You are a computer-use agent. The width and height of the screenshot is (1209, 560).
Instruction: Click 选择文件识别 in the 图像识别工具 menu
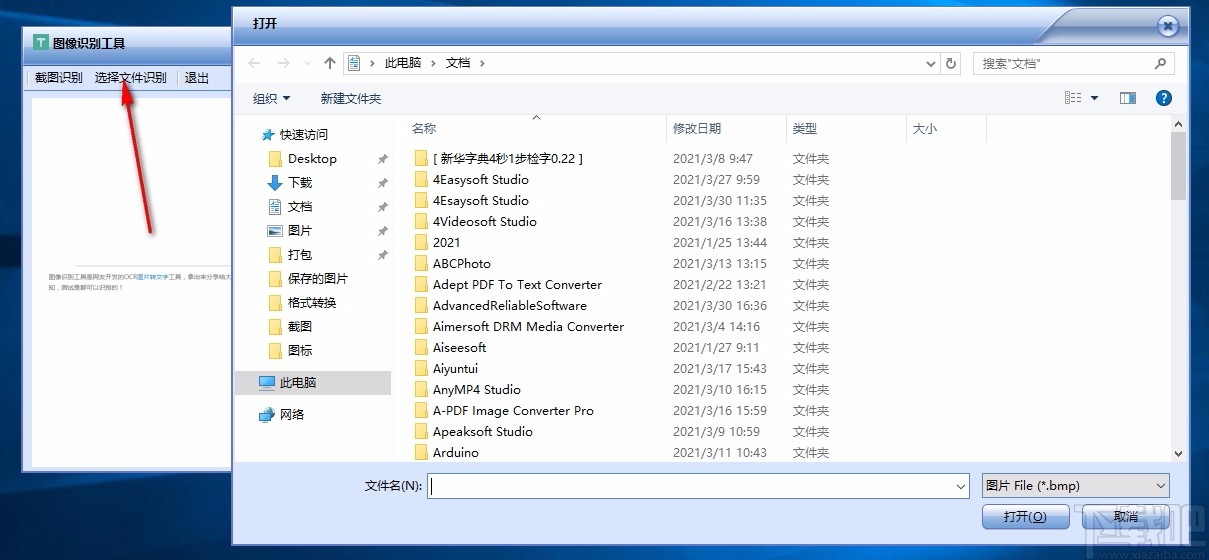tap(131, 77)
